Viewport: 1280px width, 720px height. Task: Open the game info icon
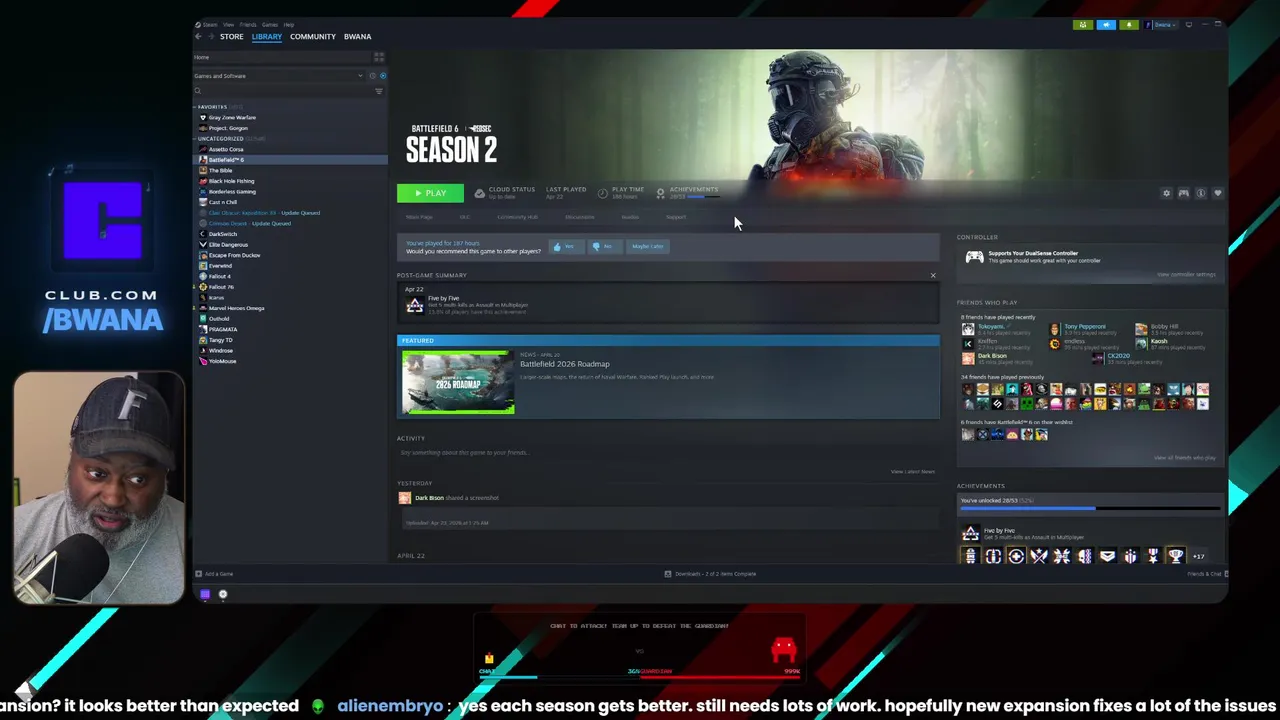tap(1201, 193)
